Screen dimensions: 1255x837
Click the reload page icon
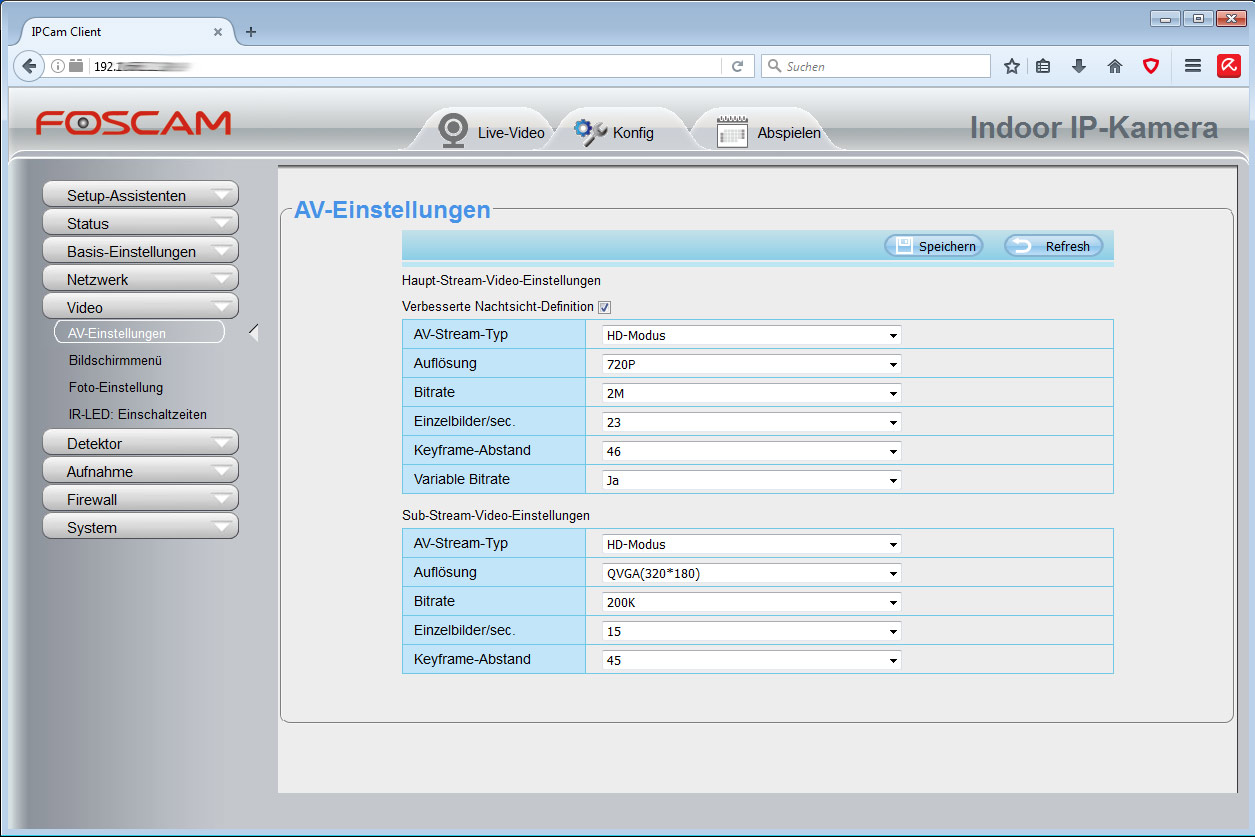[737, 66]
